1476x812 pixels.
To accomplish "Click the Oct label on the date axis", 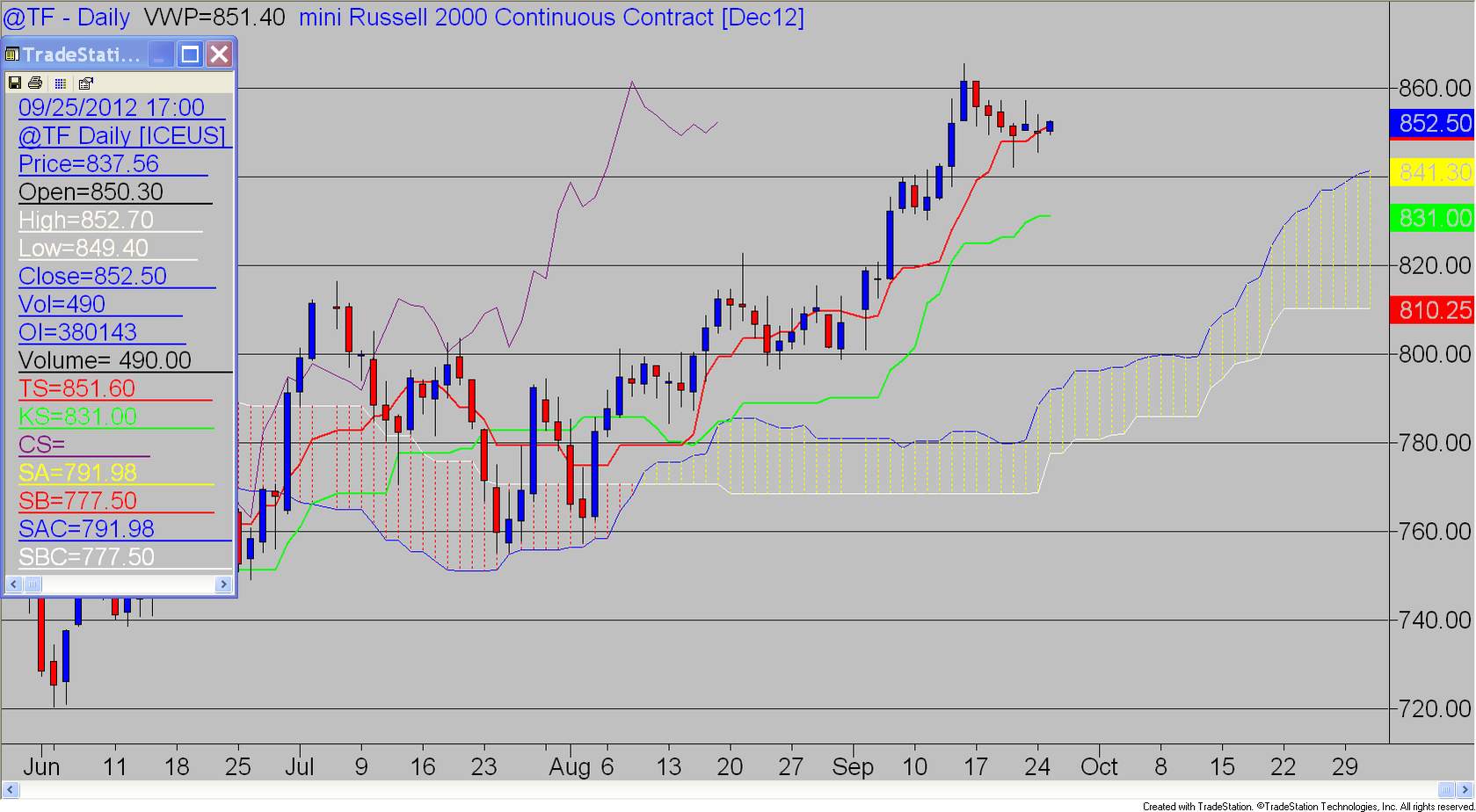I will pyautogui.click(x=1099, y=767).
